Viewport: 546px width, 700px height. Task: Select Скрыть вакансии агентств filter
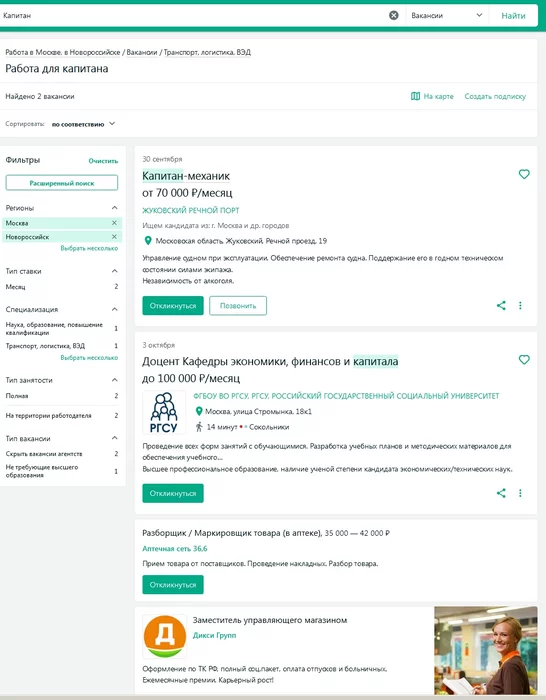click(62, 454)
